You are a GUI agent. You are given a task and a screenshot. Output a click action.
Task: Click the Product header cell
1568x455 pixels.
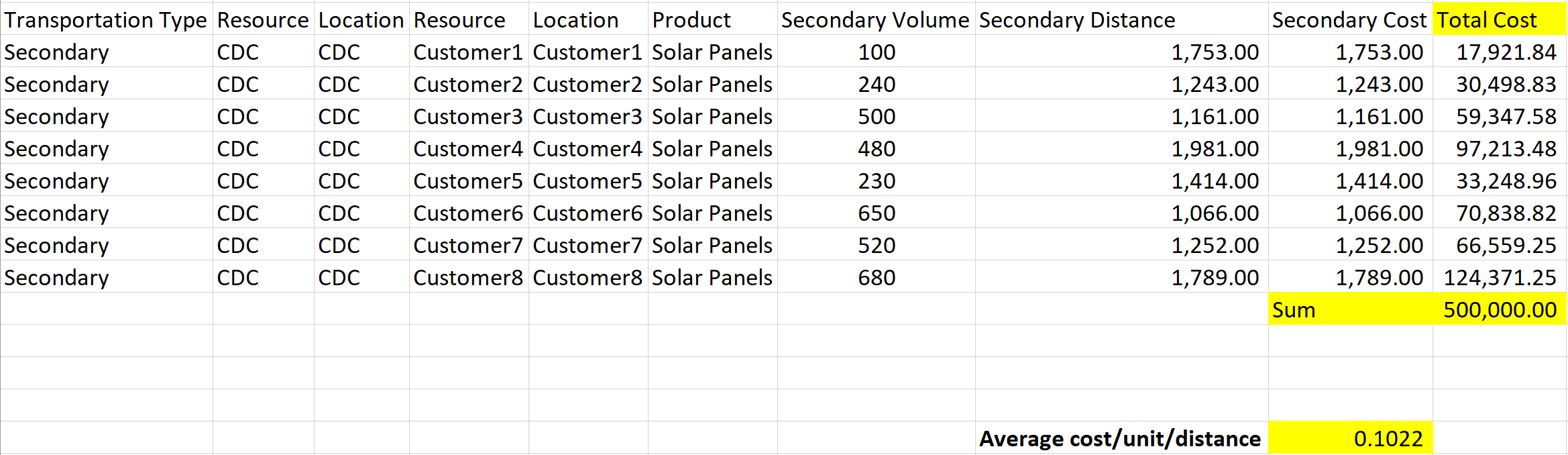pos(713,19)
